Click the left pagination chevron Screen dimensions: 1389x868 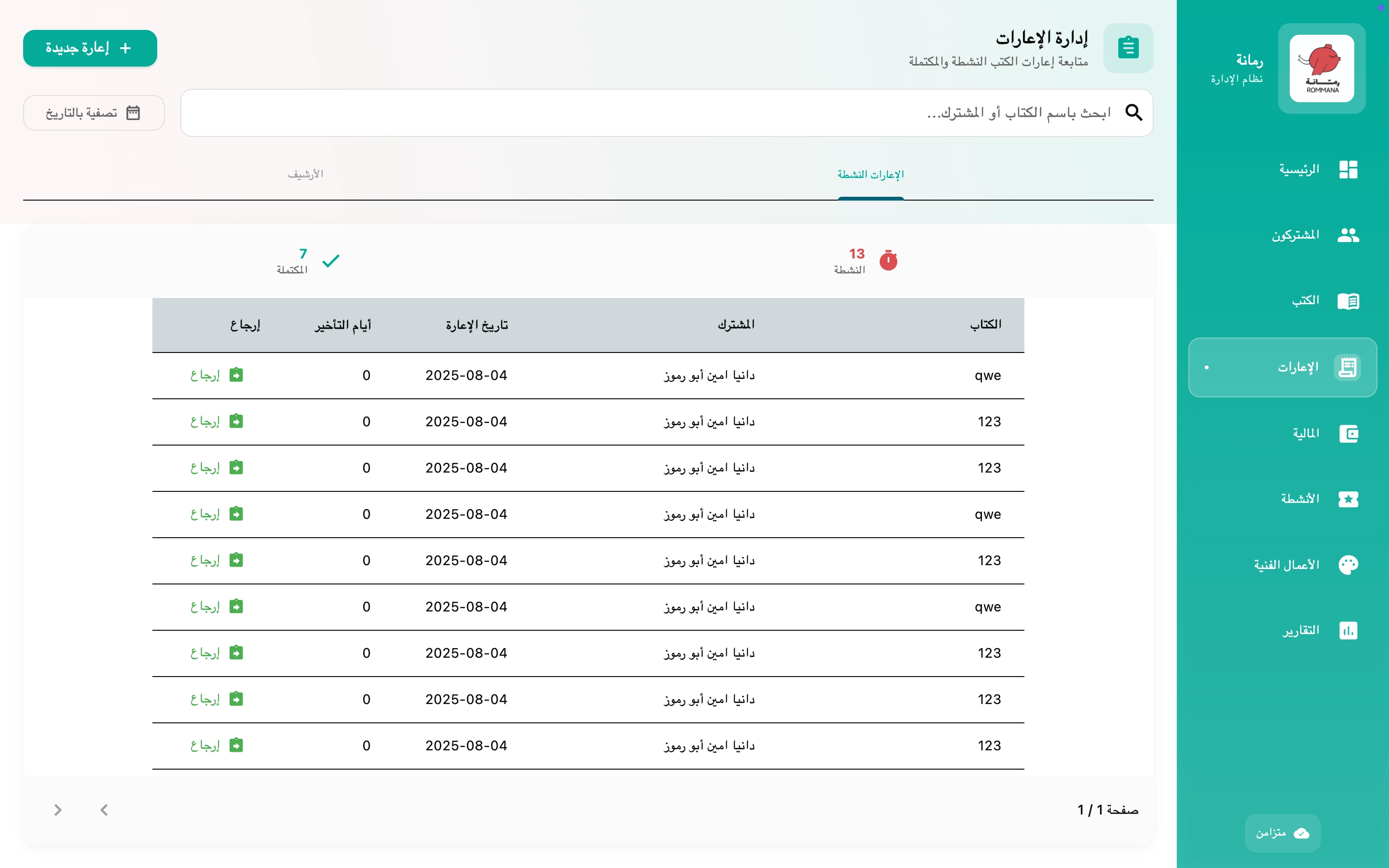(x=104, y=810)
